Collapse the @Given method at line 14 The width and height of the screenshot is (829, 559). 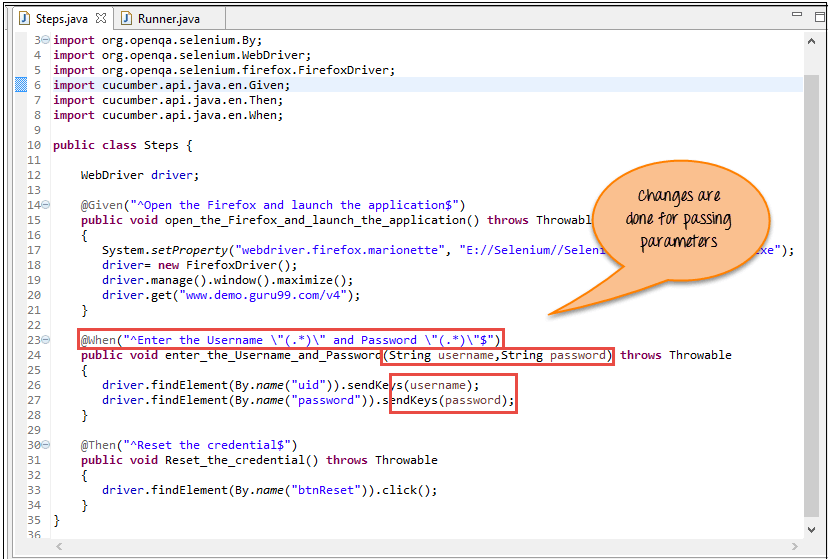(x=46, y=205)
